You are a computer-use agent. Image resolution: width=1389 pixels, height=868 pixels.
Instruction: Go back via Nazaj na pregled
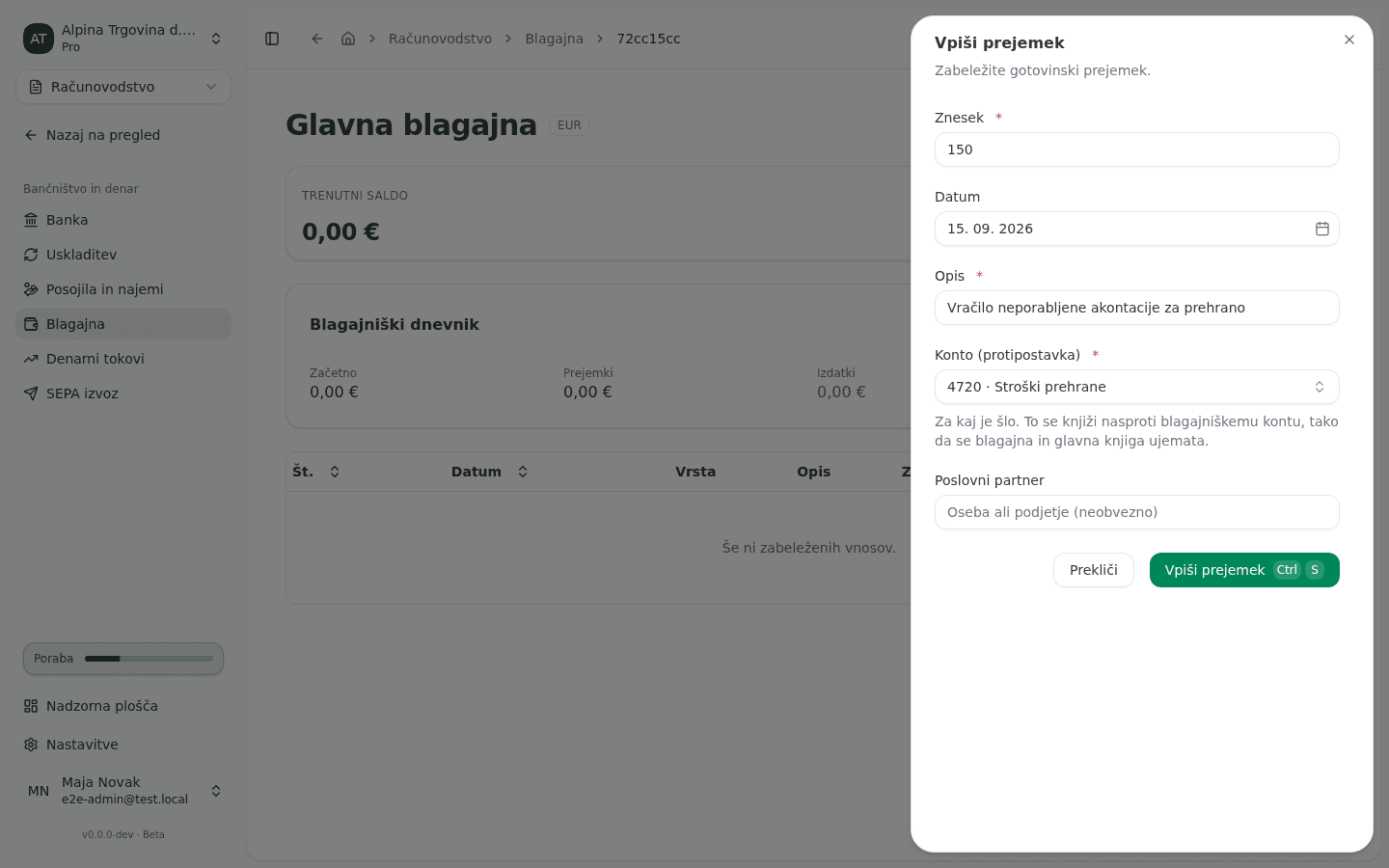[123, 135]
